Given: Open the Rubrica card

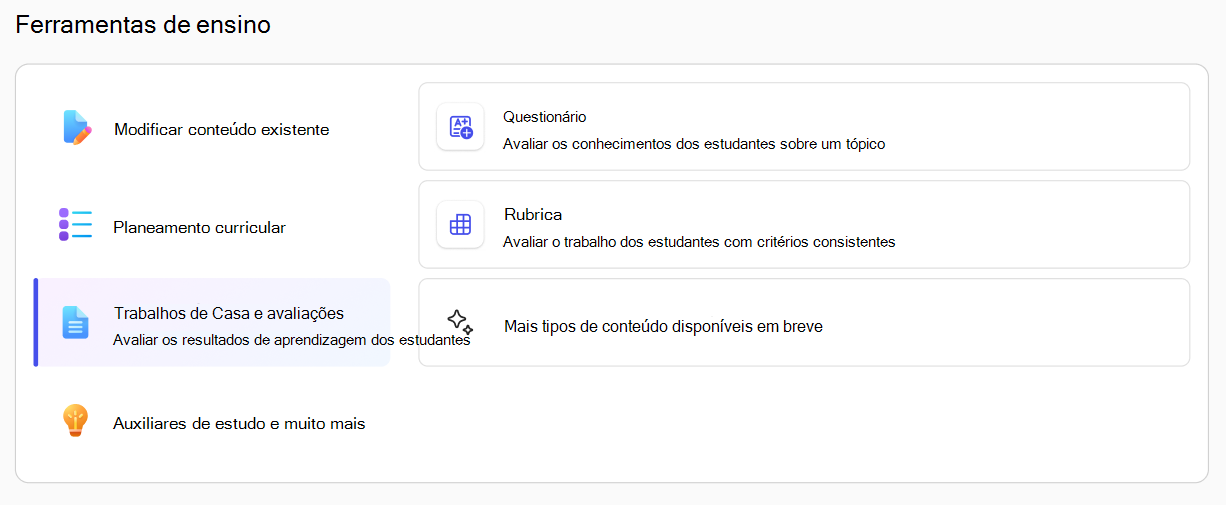Looking at the screenshot, I should [804, 225].
